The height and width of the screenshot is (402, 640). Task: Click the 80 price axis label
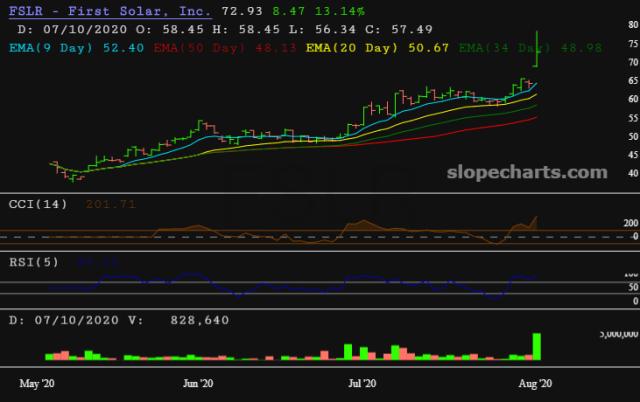[x=633, y=25]
